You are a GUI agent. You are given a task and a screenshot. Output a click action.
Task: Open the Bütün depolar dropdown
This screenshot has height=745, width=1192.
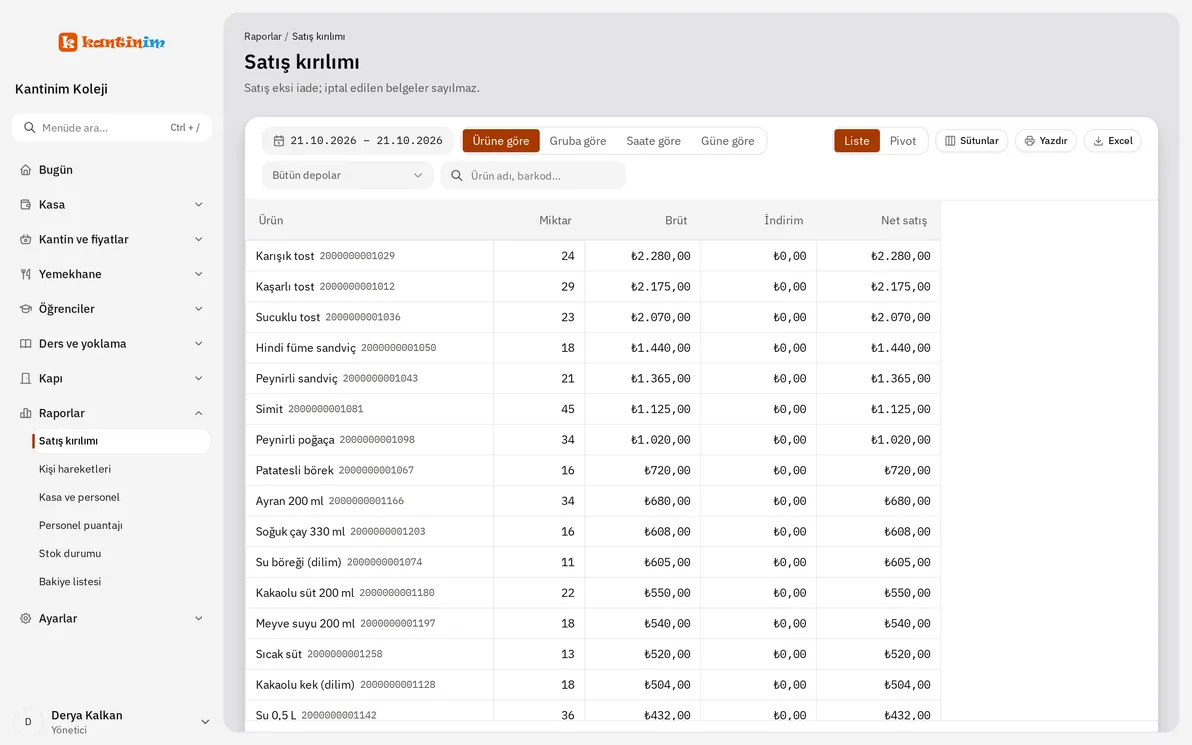pos(347,176)
